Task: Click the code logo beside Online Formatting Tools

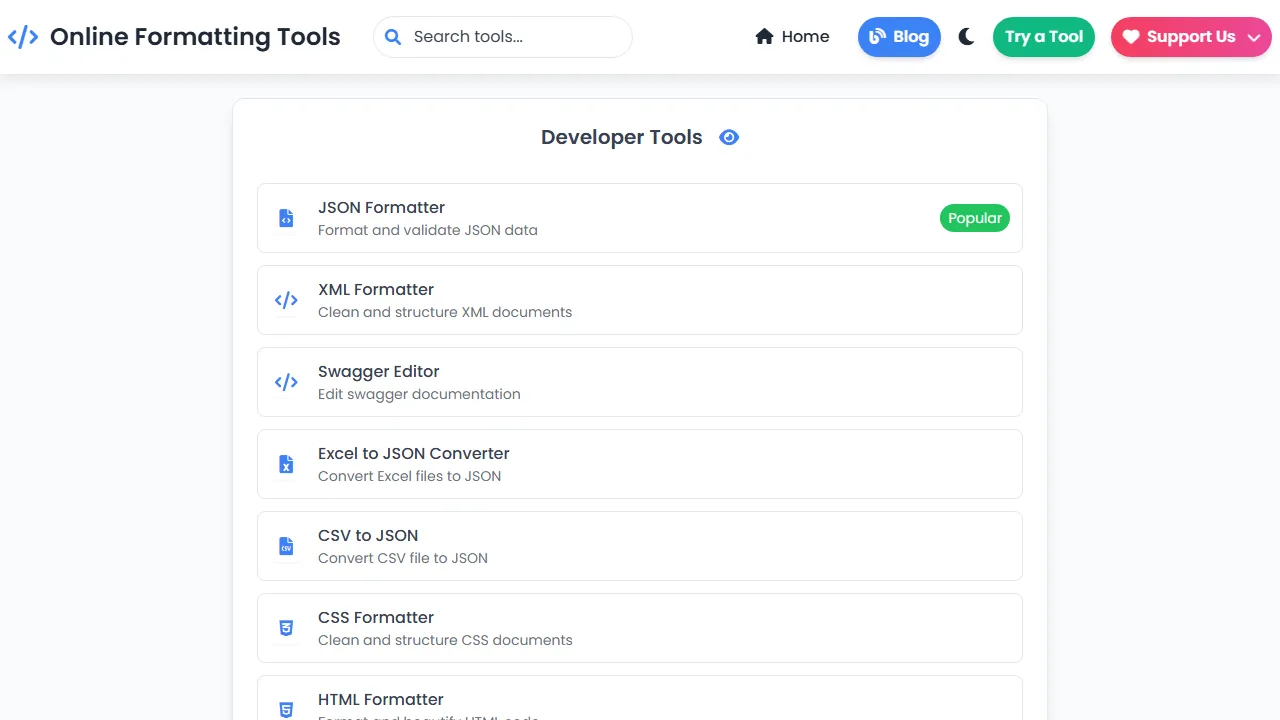Action: point(22,36)
